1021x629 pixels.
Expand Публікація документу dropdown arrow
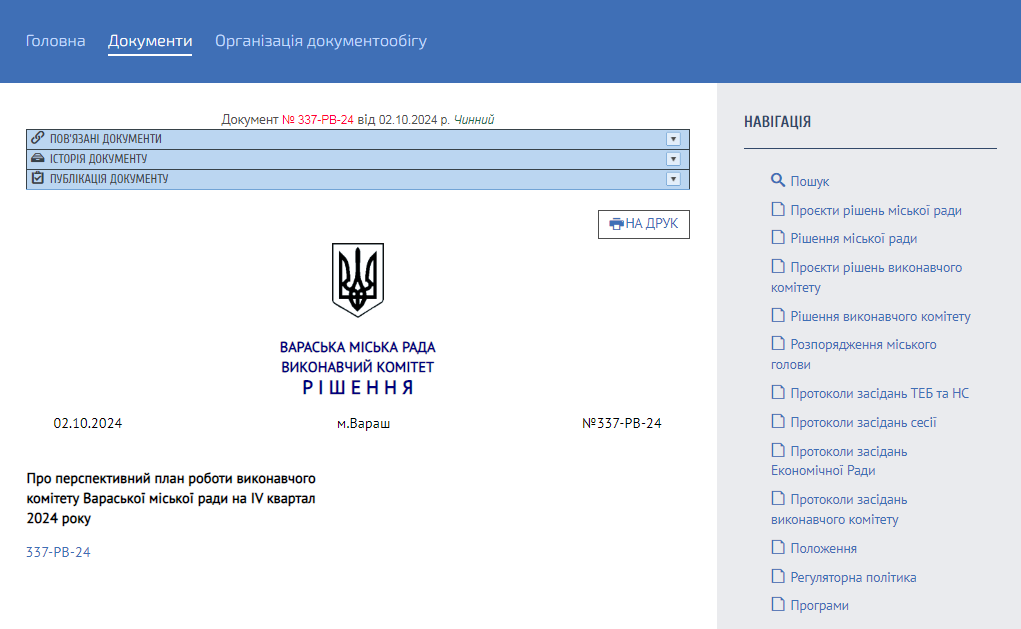click(x=673, y=179)
